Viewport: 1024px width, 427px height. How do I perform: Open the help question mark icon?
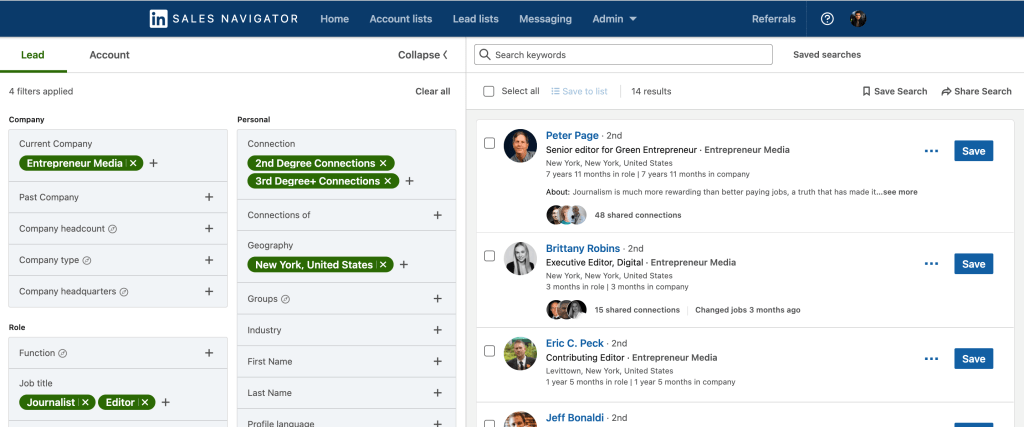click(x=827, y=19)
